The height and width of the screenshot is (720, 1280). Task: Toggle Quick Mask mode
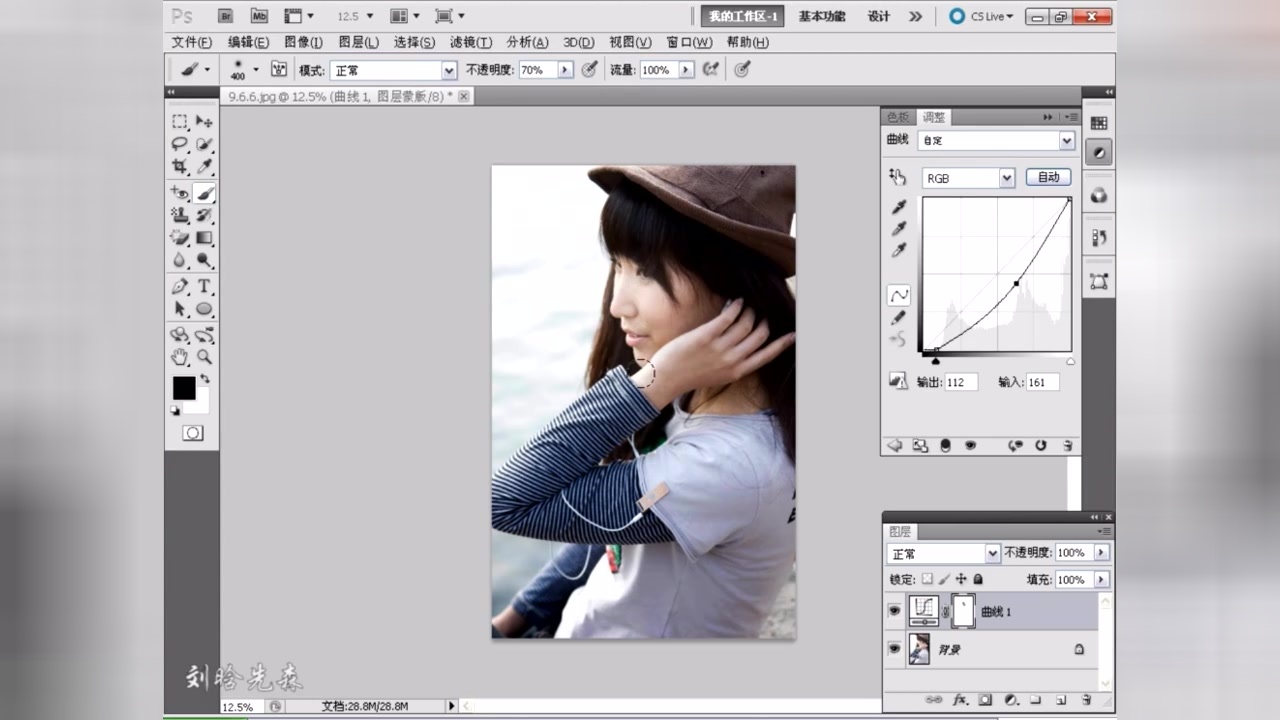click(193, 433)
